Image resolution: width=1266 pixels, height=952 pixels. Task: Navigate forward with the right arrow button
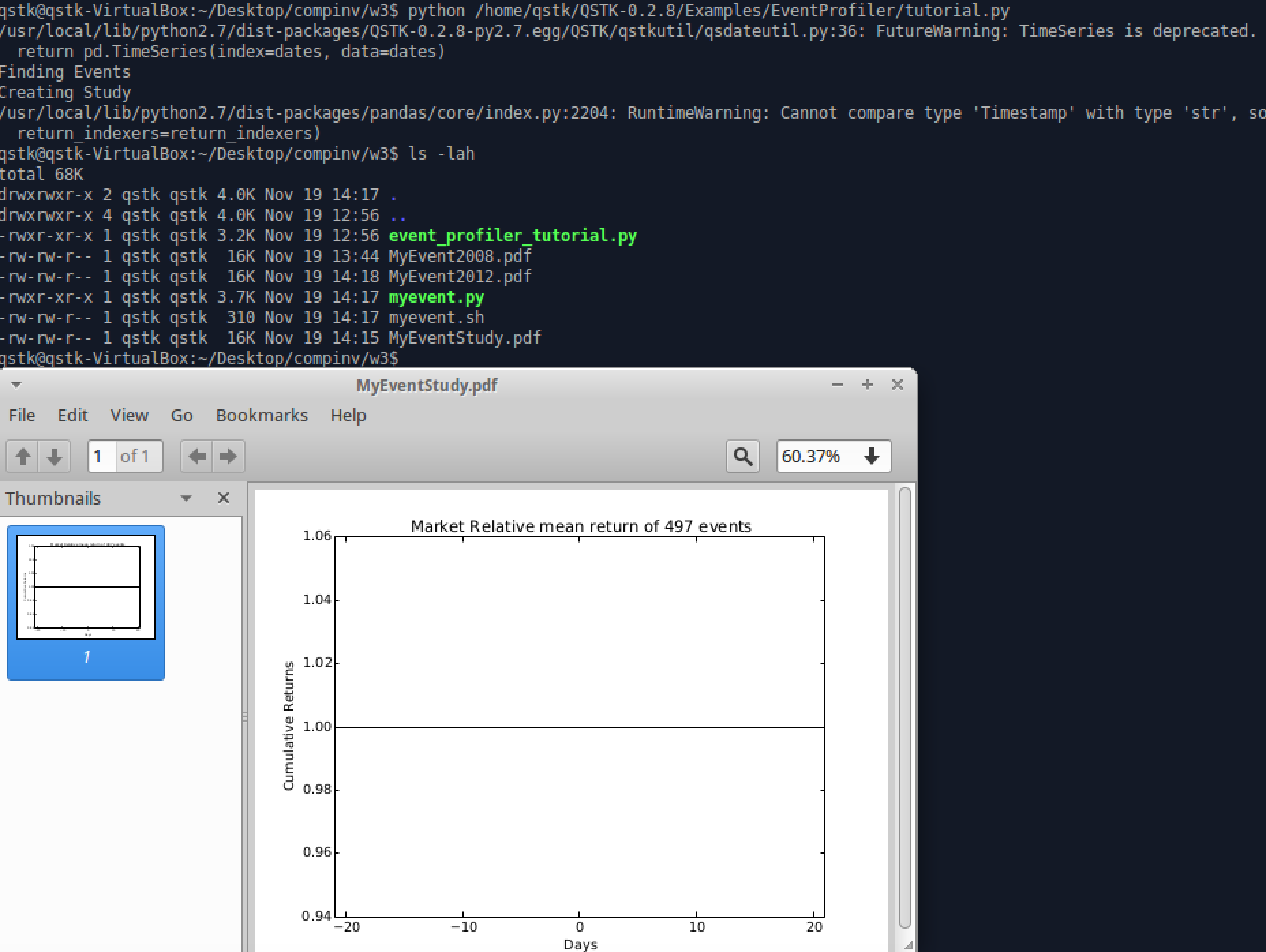229,456
